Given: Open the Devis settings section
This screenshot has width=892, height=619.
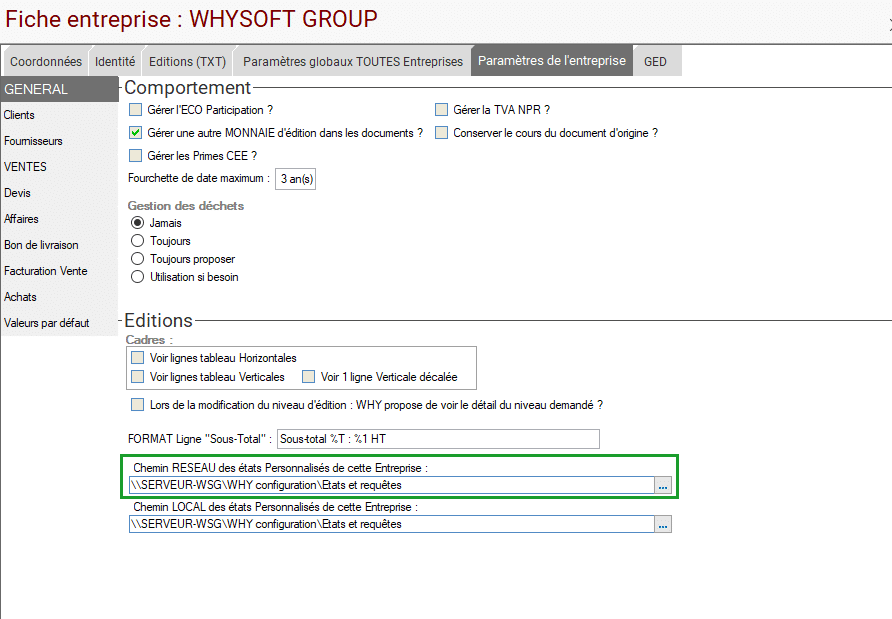Looking at the screenshot, I should click(59, 193).
